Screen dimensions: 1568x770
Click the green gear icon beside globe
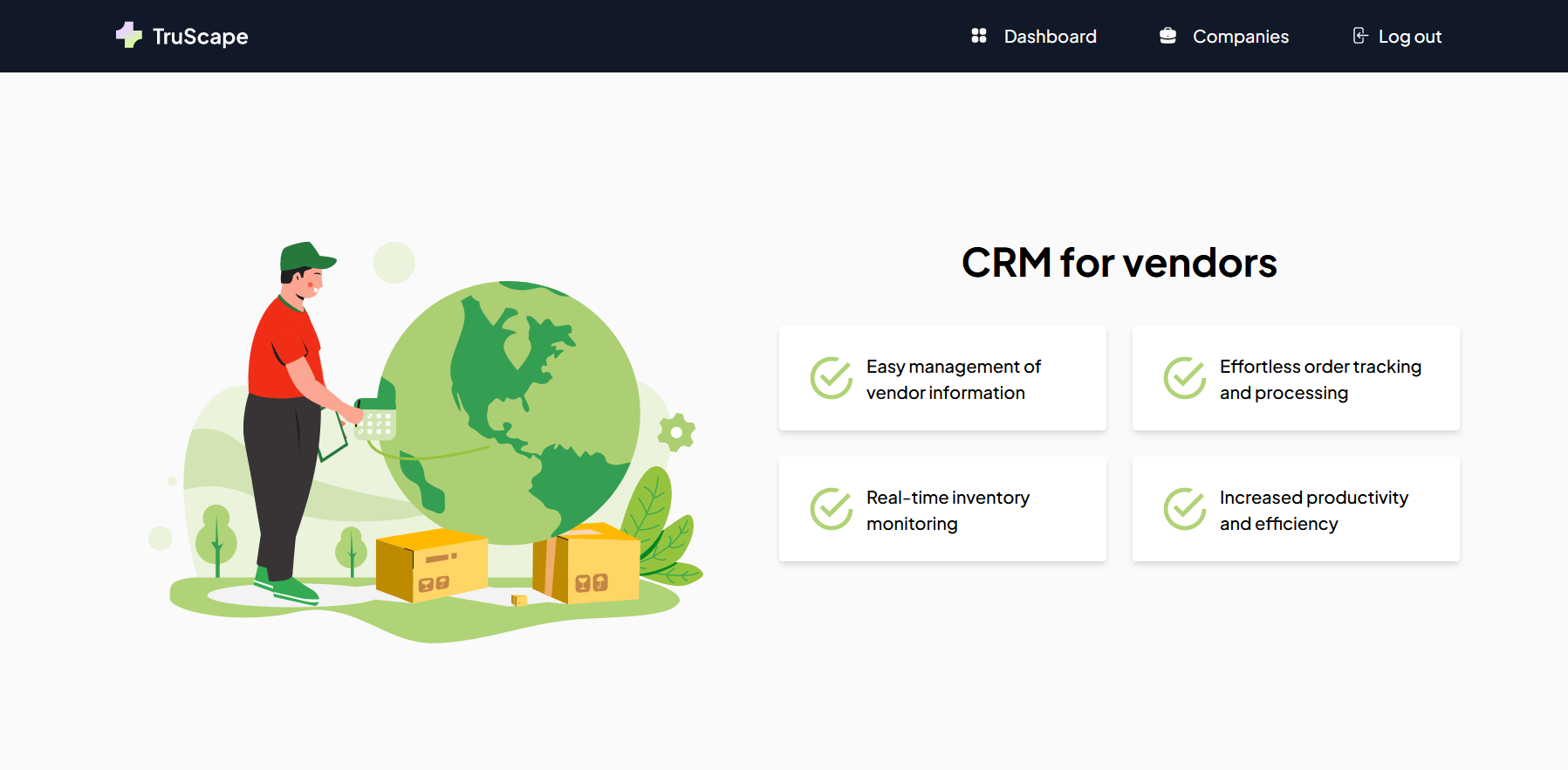point(676,432)
